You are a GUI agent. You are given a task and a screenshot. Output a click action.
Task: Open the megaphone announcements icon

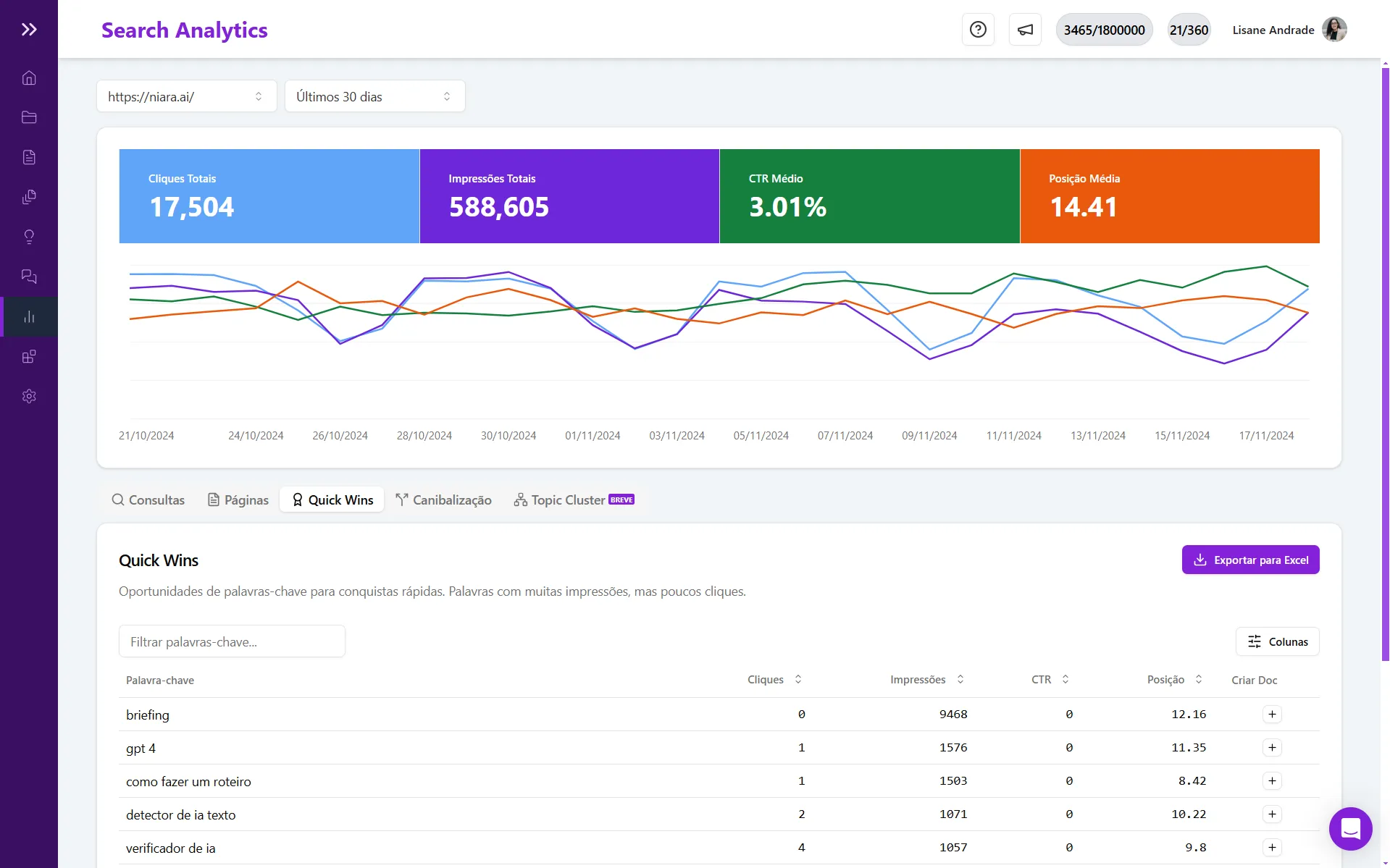tap(1025, 30)
